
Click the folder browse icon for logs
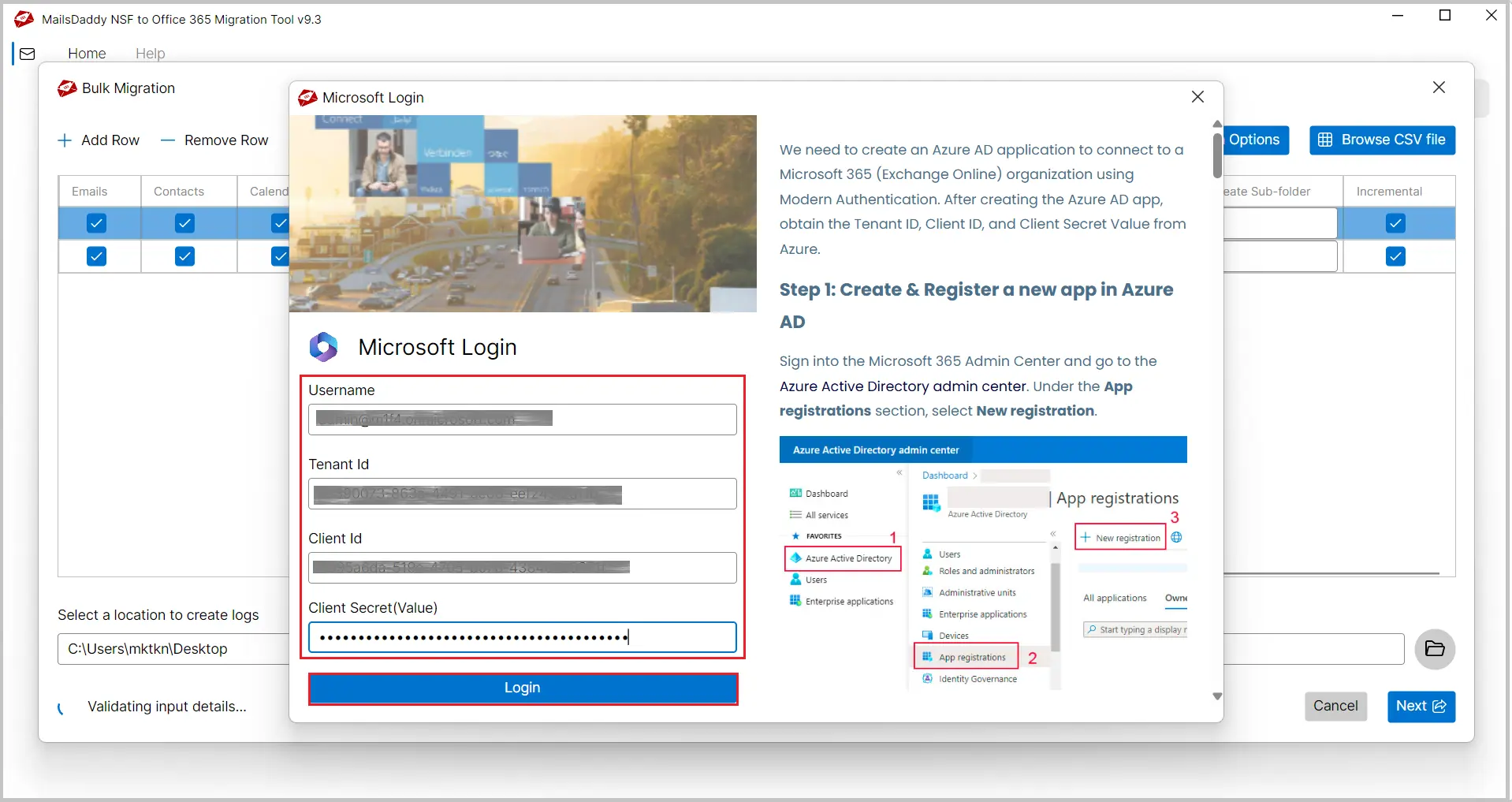pyautogui.click(x=1434, y=649)
